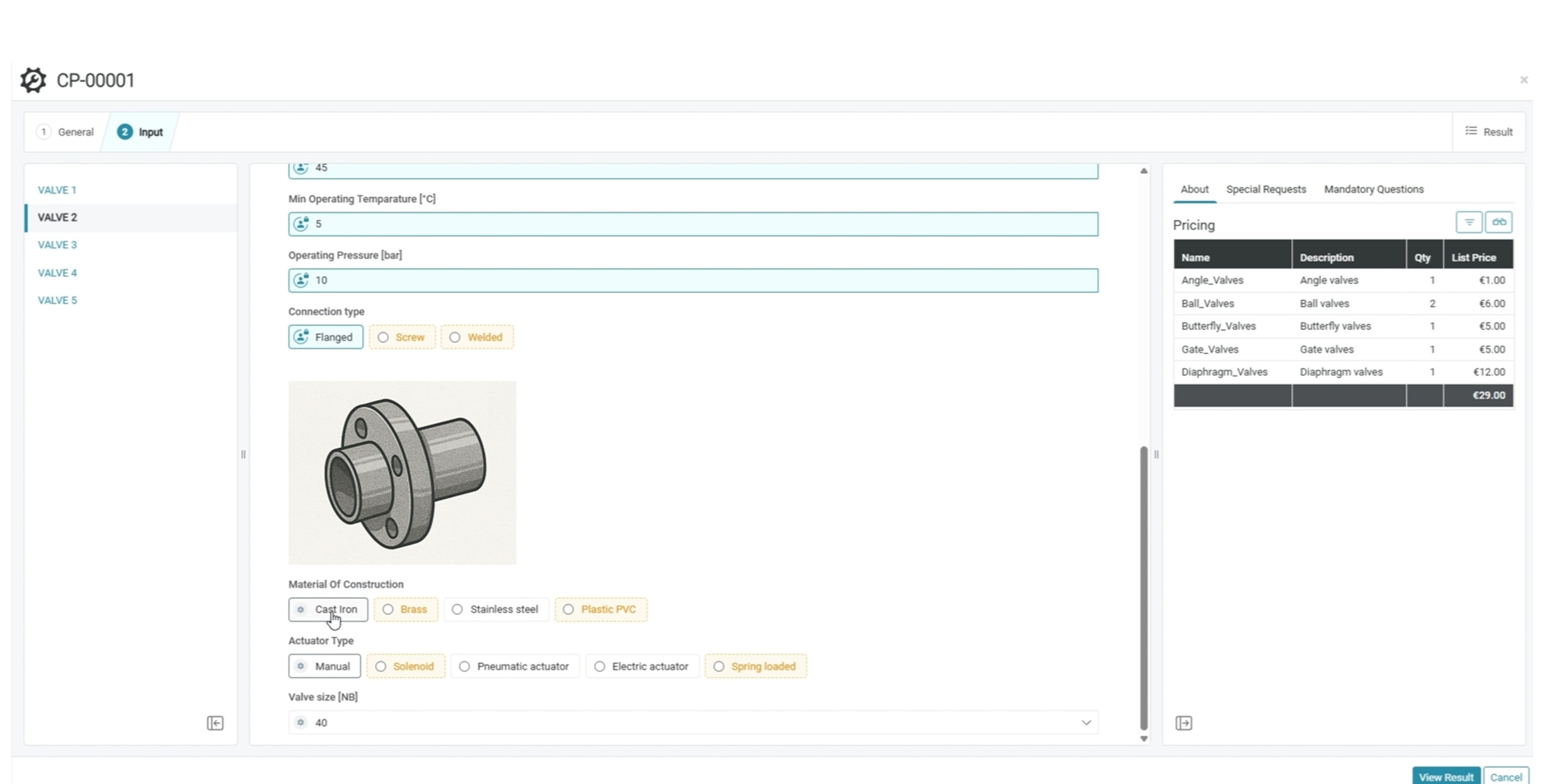Open the Mandatory Questions tab
This screenshot has width=1544, height=784.
click(x=1373, y=190)
